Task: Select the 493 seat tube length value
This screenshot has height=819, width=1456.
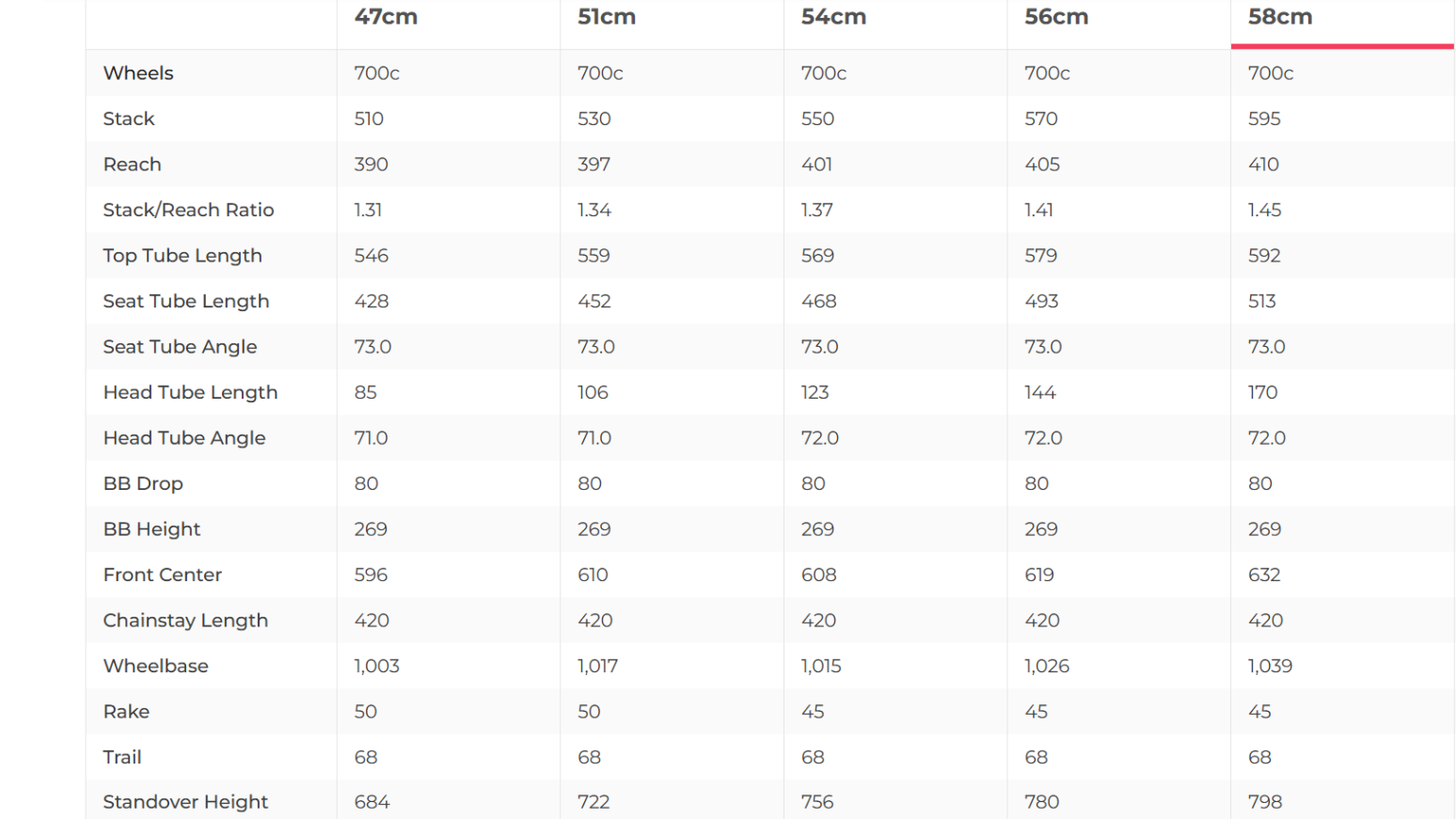Action: [x=1041, y=301]
